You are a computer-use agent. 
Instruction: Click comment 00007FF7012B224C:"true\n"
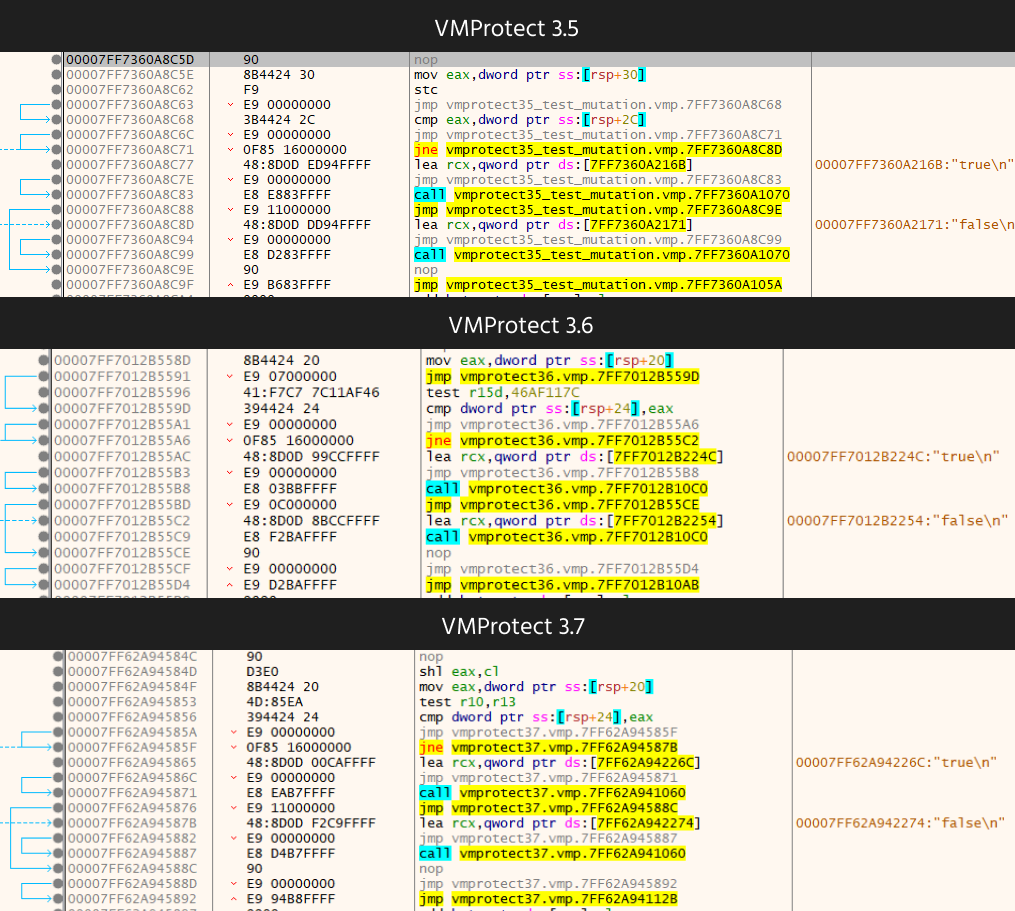coord(893,456)
